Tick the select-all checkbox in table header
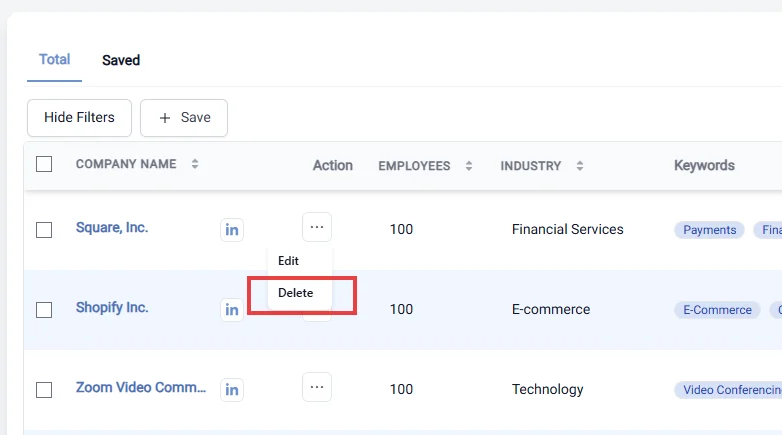 point(44,164)
